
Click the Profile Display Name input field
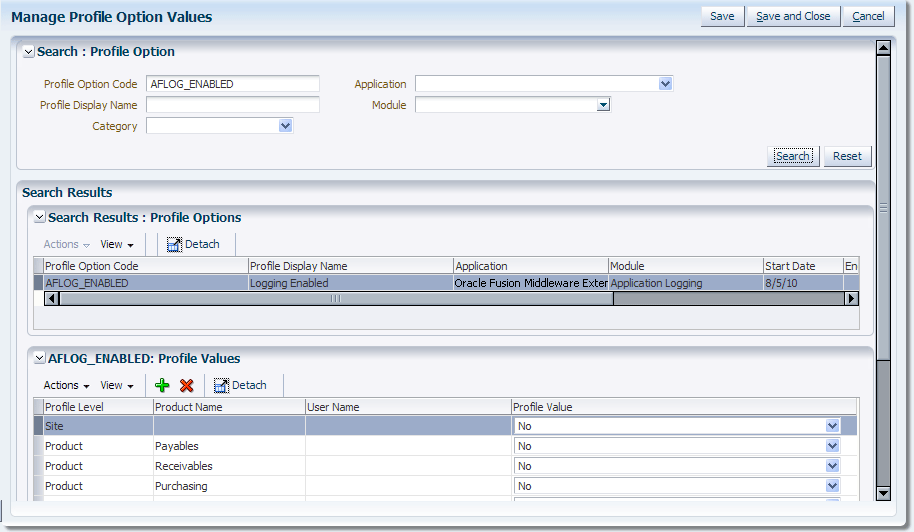pyautogui.click(x=233, y=105)
